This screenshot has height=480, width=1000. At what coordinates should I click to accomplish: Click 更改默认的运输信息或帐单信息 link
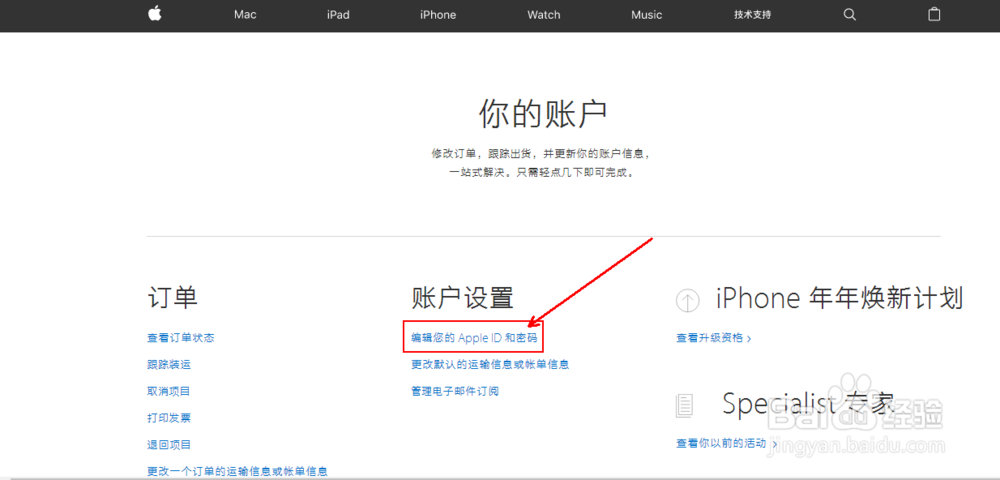[x=490, y=365]
